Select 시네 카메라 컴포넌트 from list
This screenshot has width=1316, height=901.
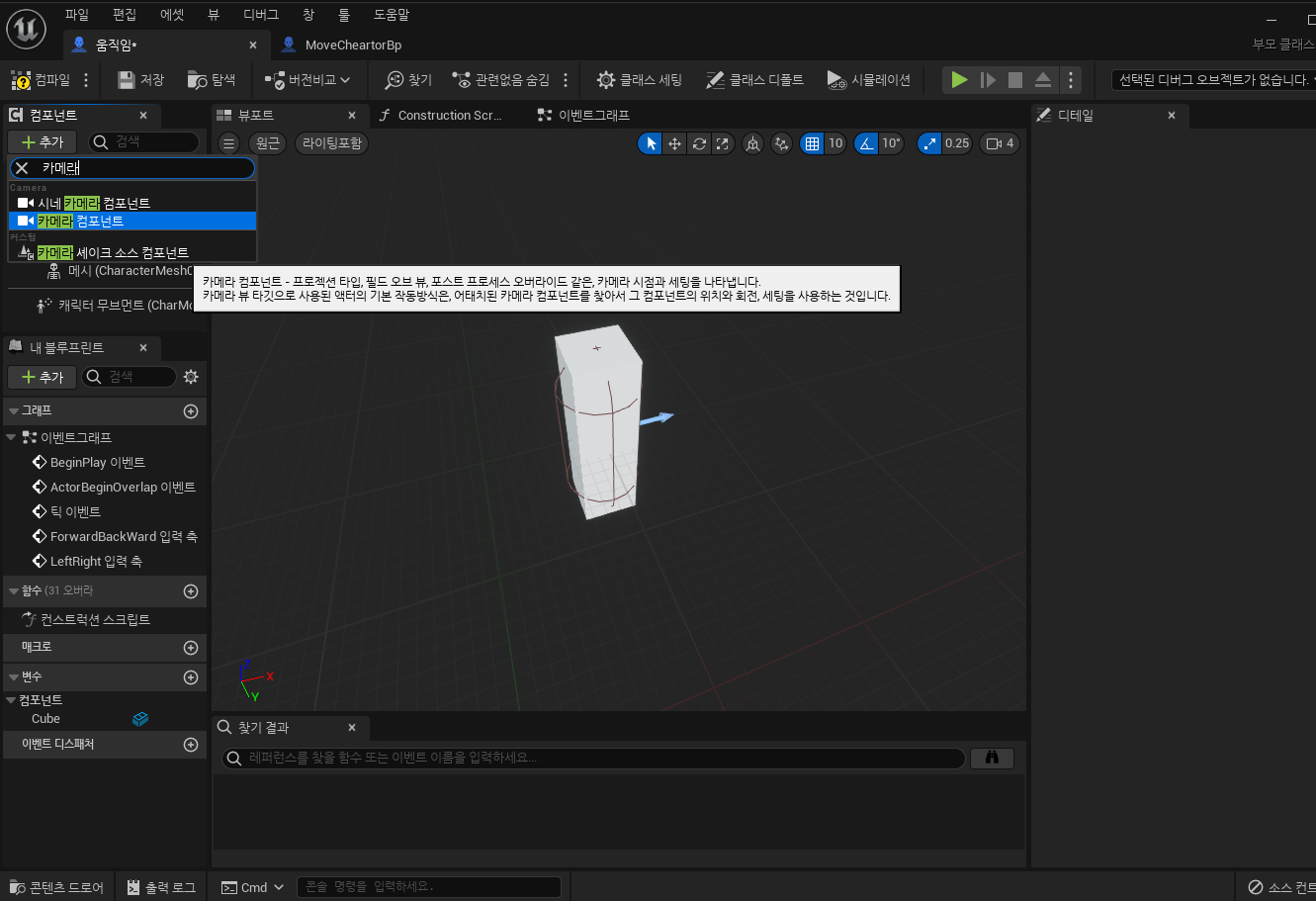(x=132, y=203)
